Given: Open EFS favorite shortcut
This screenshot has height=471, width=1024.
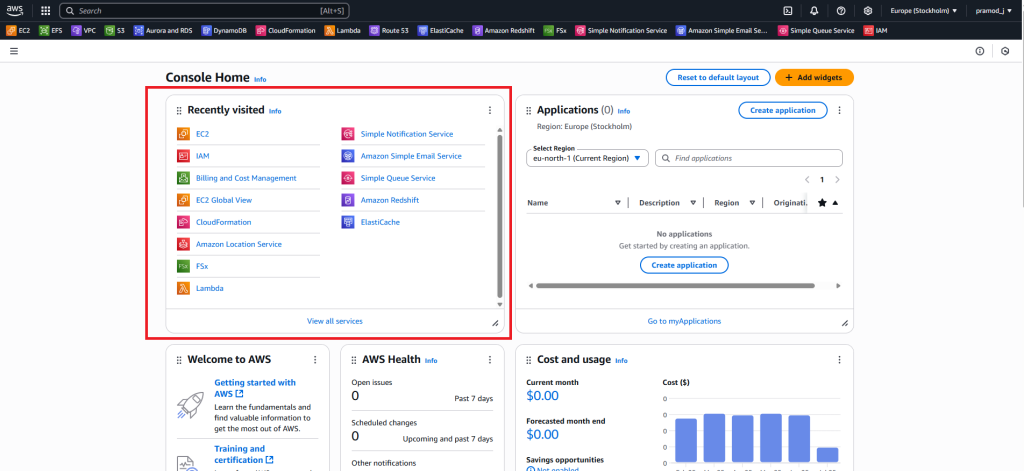Looking at the screenshot, I should [x=51, y=30].
